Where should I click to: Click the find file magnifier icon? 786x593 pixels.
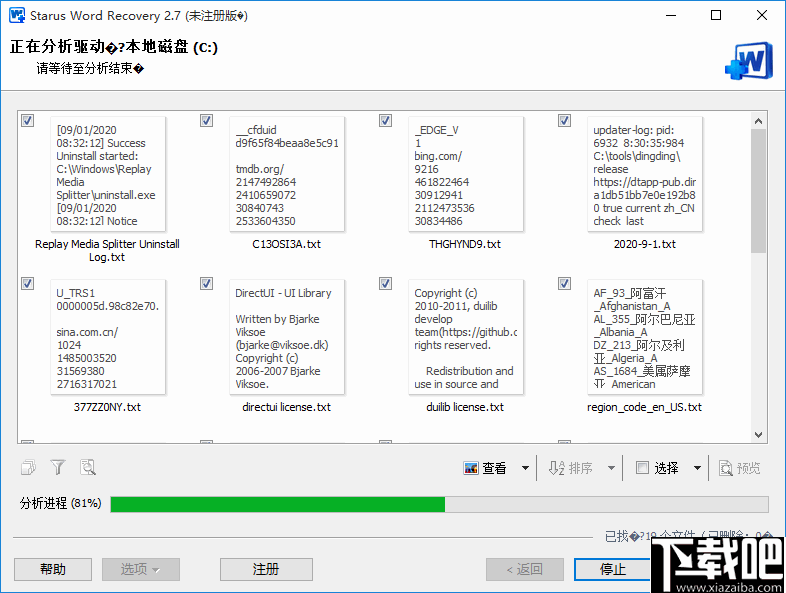point(88,468)
